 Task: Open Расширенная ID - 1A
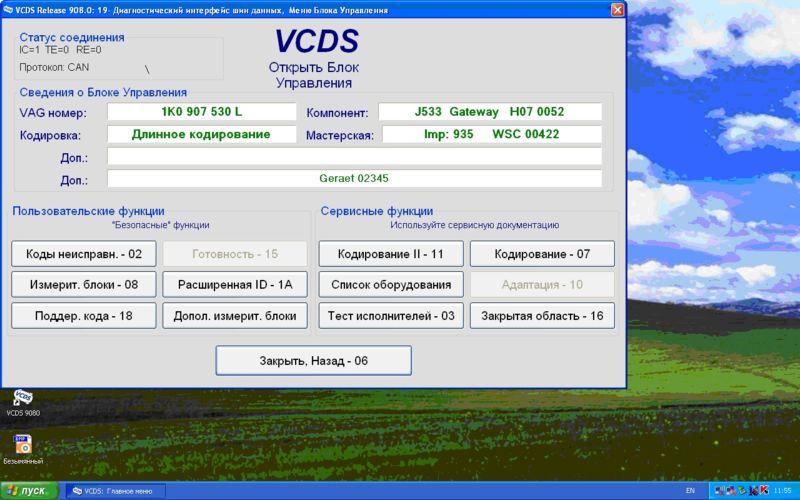click(235, 285)
